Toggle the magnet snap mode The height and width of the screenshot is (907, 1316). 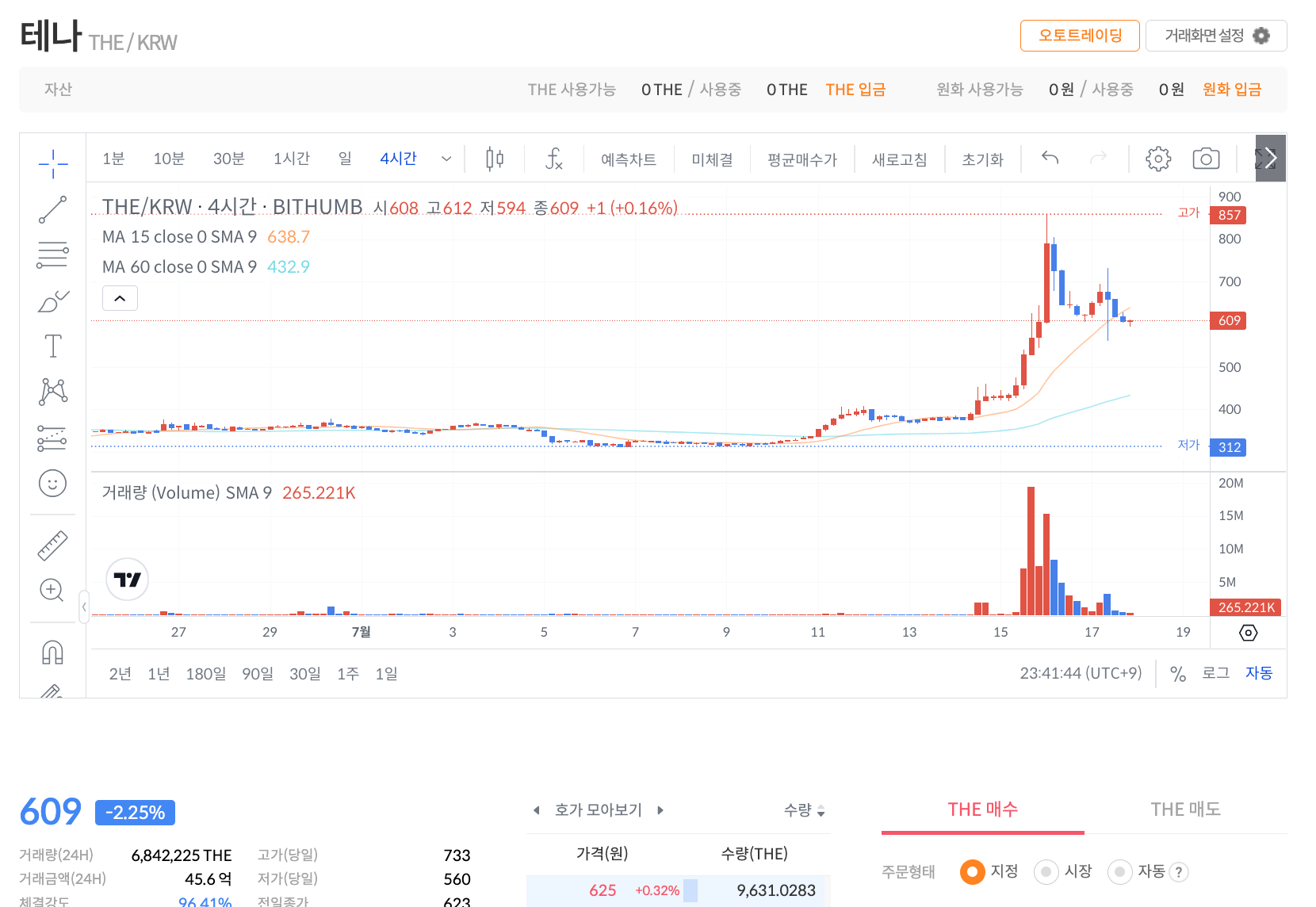(x=52, y=653)
